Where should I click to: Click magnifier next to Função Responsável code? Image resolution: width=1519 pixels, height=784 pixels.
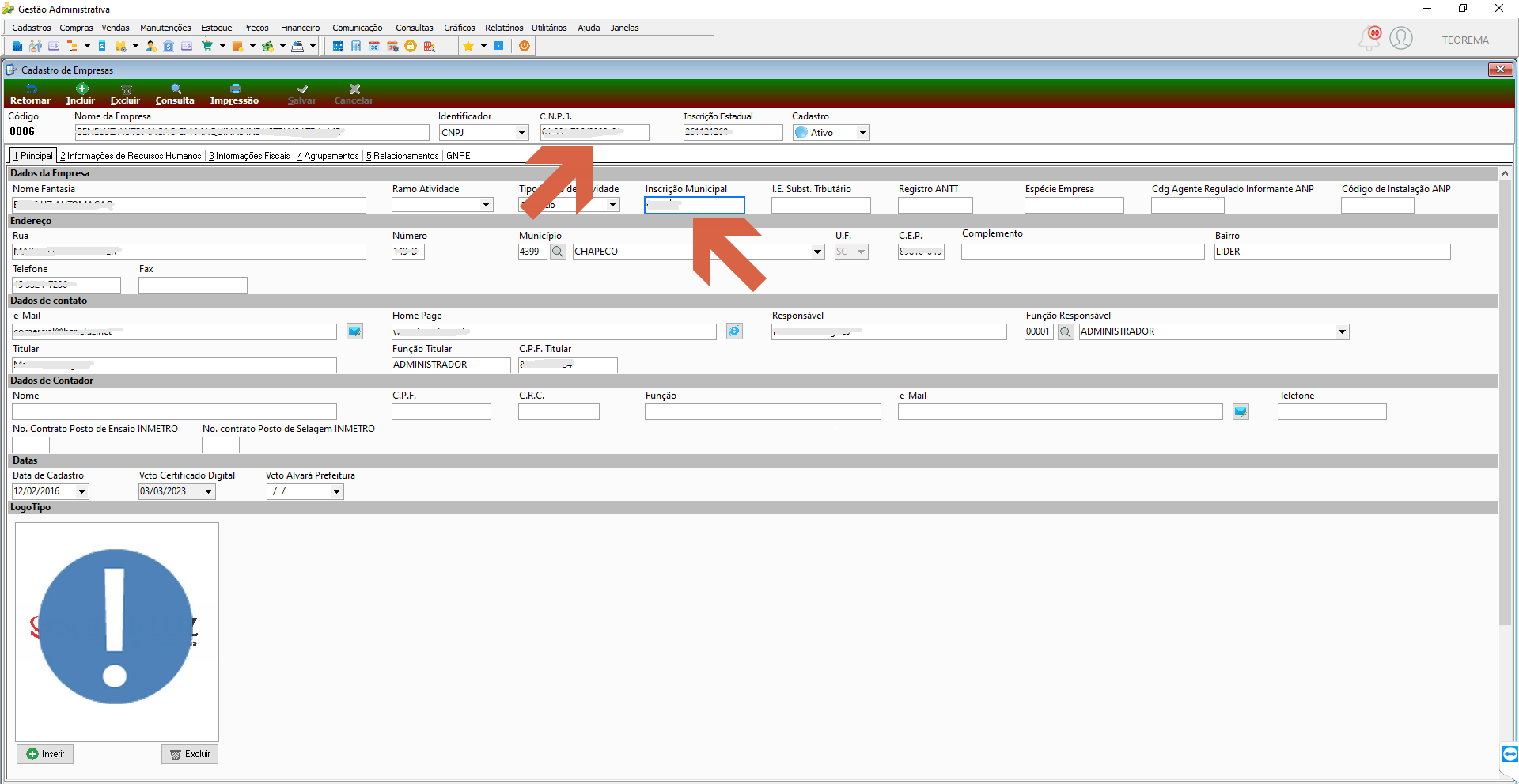1066,332
